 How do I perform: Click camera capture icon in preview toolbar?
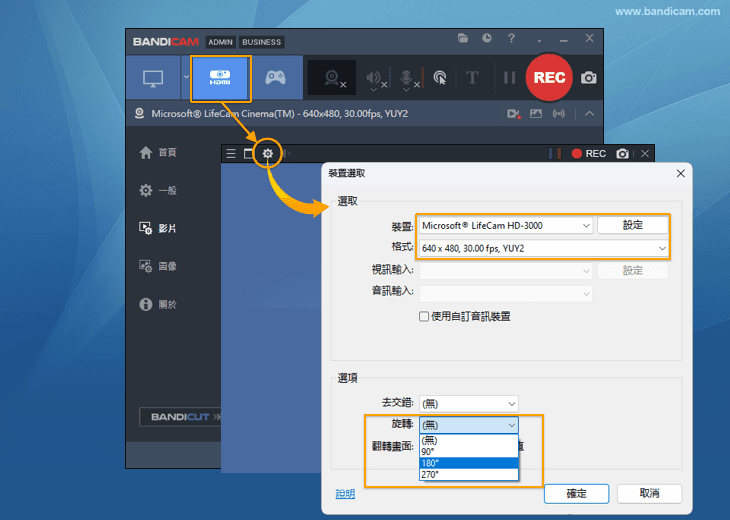pos(622,154)
